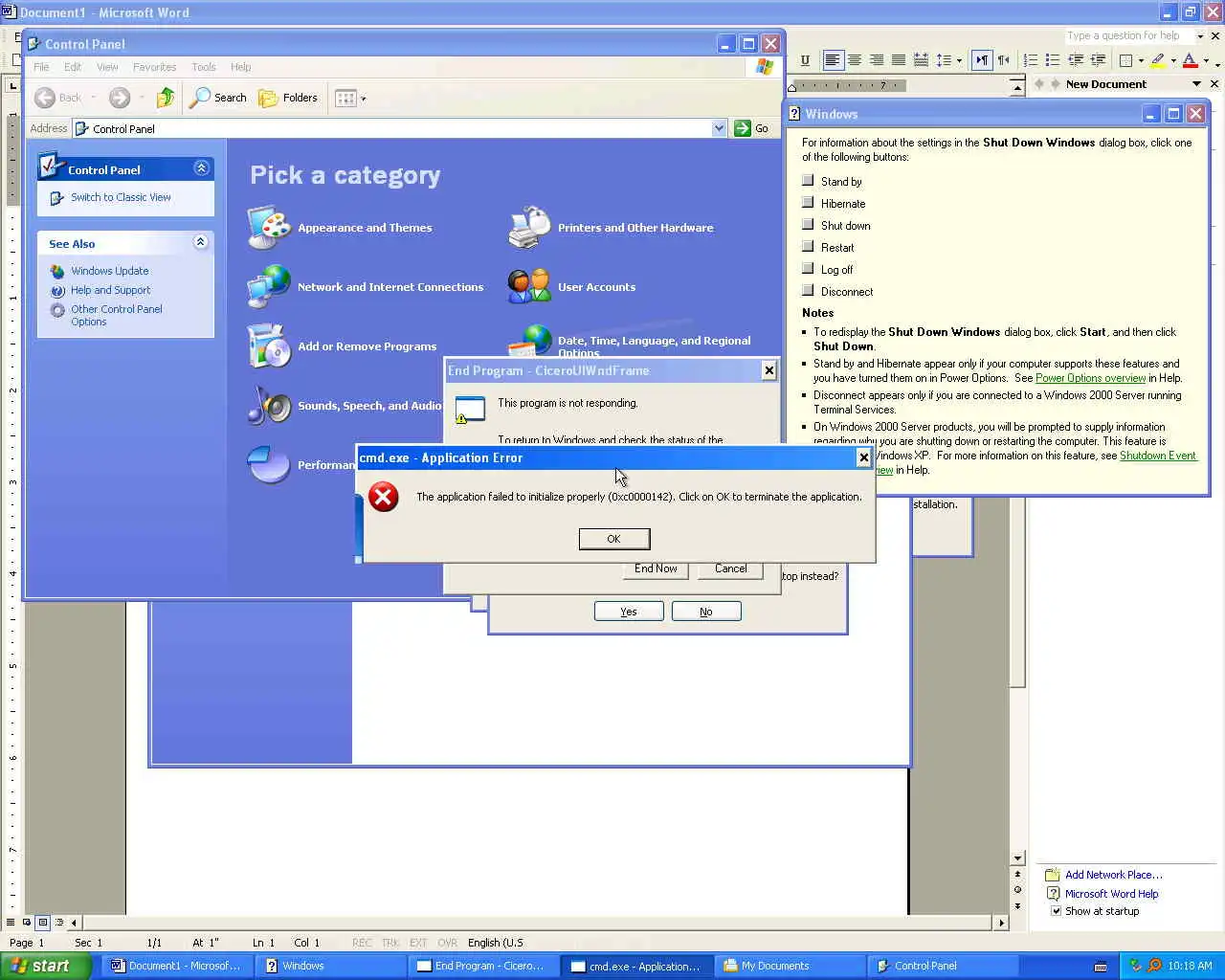Open Sounds, Speech, and Audio category

345,405
